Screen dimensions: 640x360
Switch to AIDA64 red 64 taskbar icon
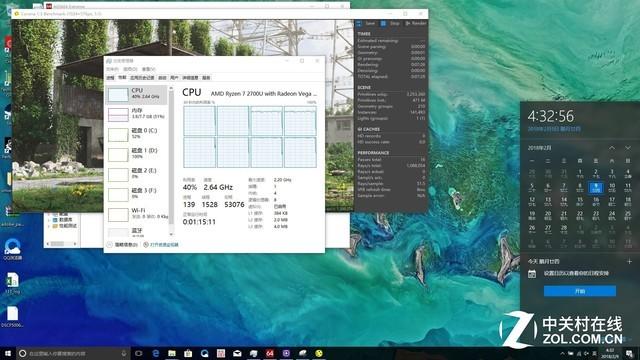[270, 353]
